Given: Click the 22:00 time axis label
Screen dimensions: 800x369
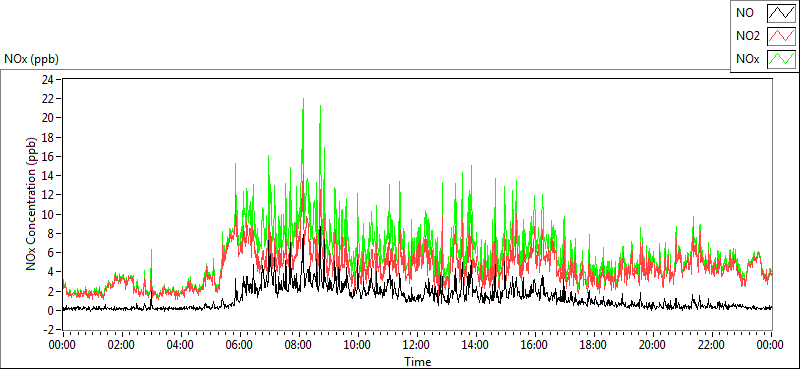Looking at the screenshot, I should point(712,345).
